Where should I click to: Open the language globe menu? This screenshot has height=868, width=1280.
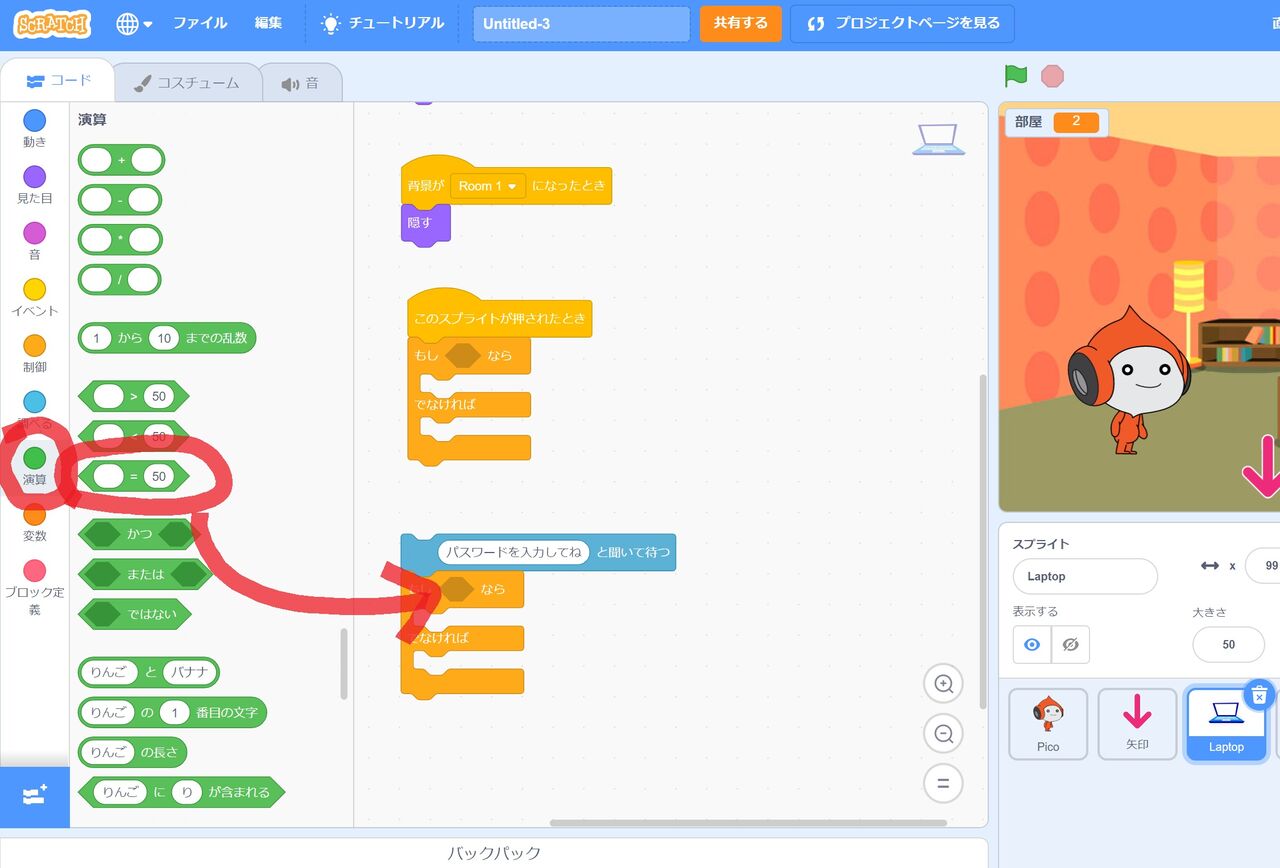coord(134,24)
